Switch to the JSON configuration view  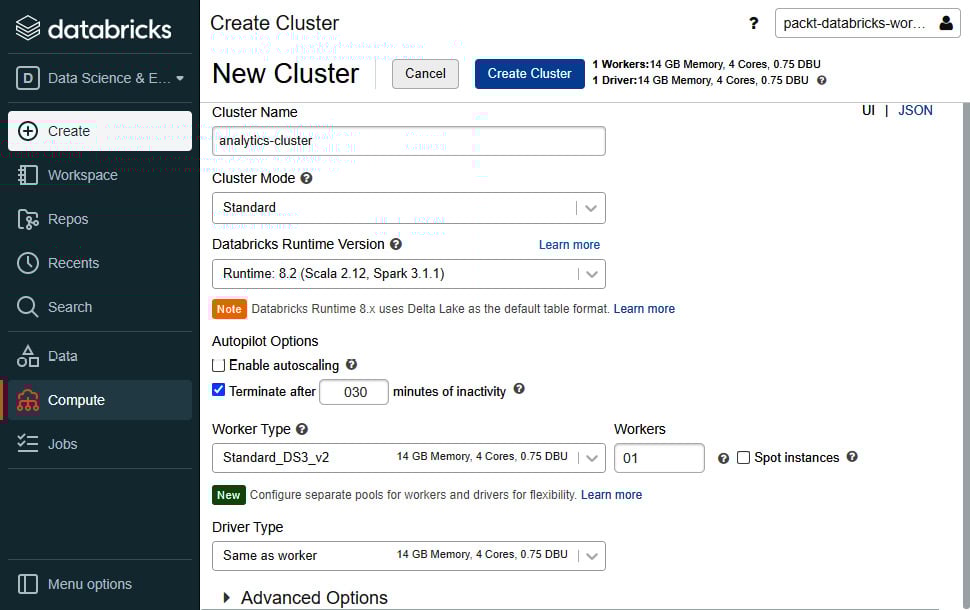(x=915, y=110)
